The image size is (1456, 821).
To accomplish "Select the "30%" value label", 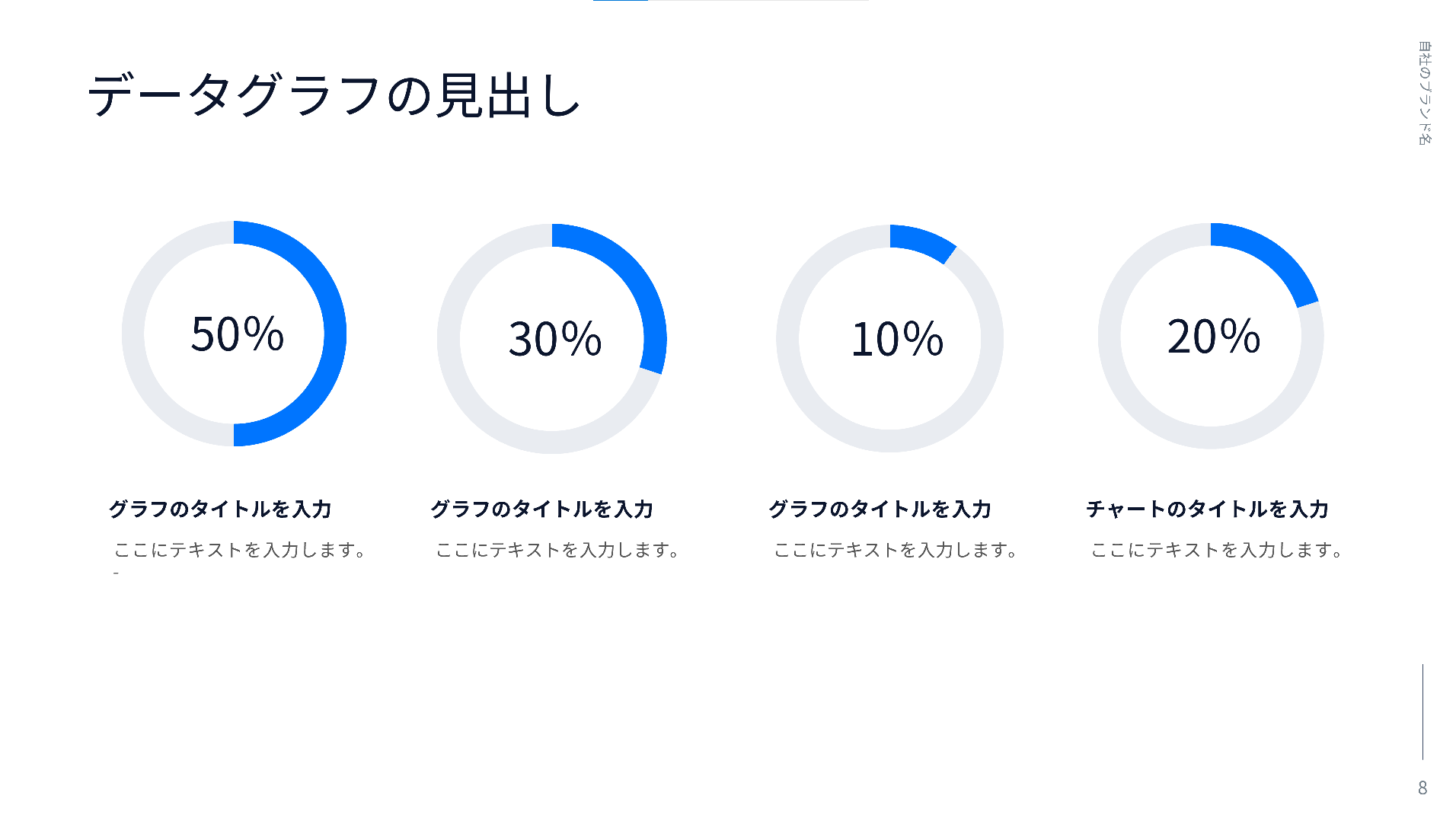I will tap(554, 339).
